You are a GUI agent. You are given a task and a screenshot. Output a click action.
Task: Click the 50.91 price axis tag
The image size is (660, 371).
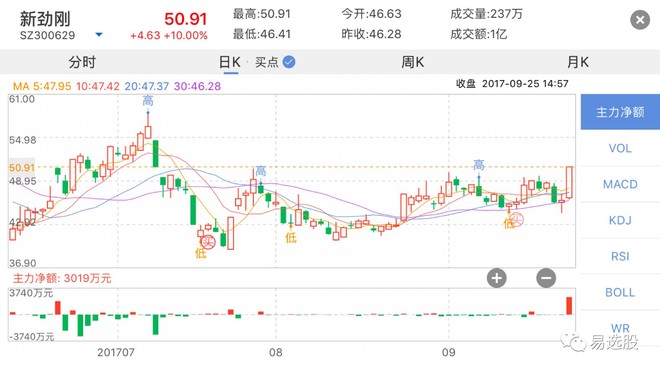(x=22, y=168)
